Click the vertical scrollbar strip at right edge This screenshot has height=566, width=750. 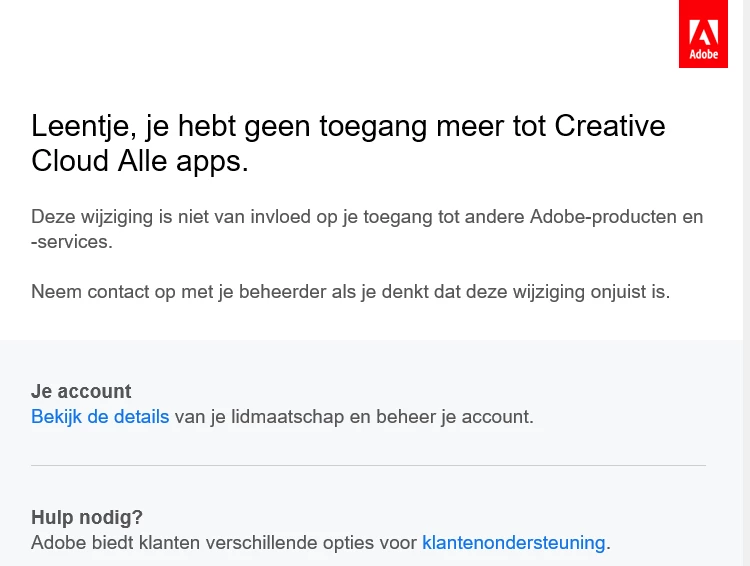pos(746,283)
